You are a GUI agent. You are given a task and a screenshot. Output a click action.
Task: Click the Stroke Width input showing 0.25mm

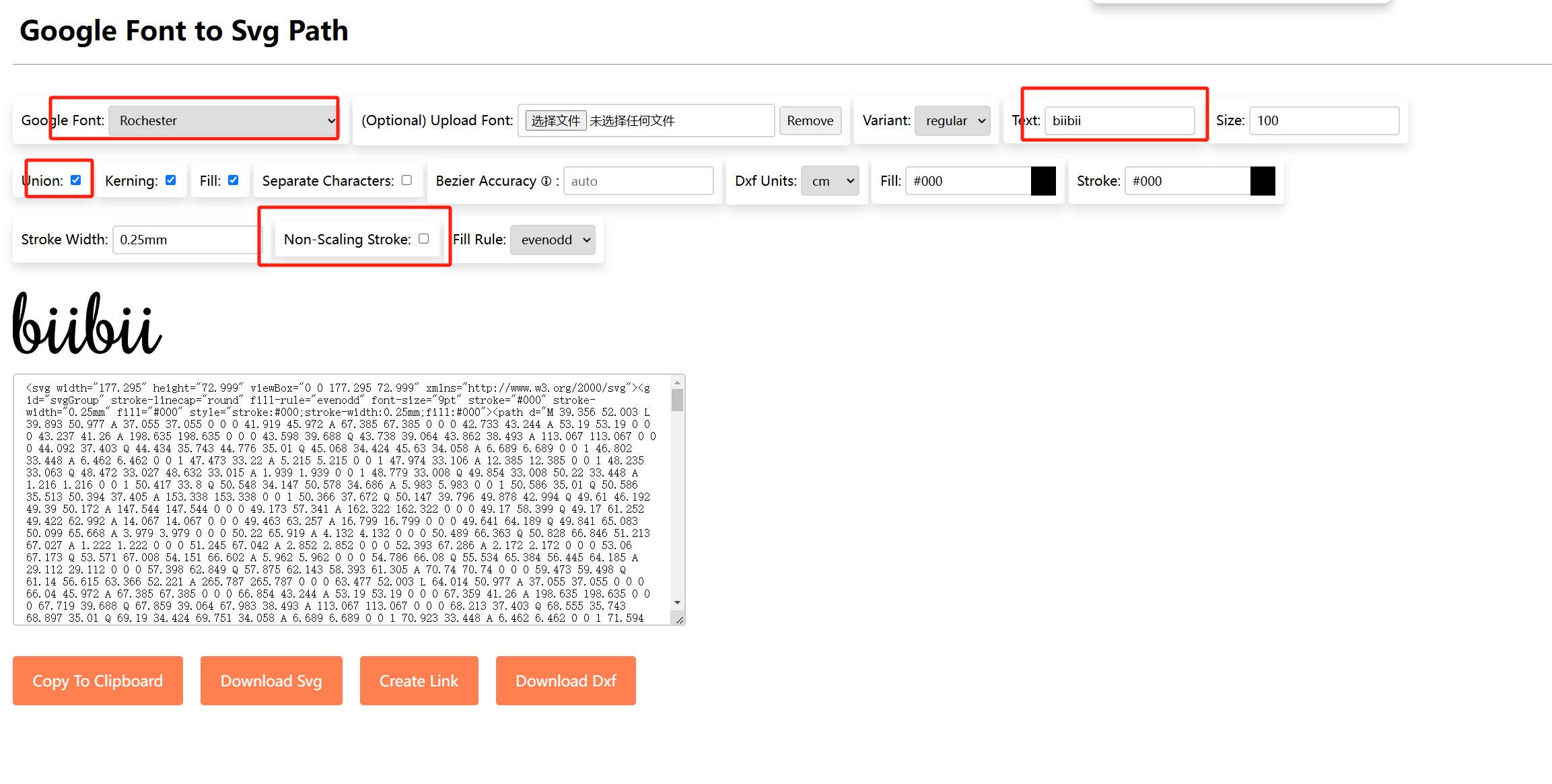tap(186, 240)
